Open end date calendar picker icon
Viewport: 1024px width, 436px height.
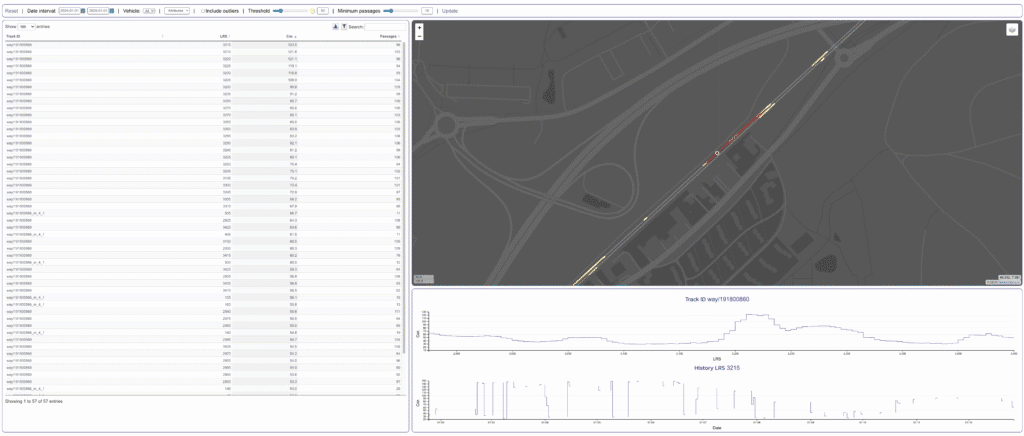click(x=112, y=10)
